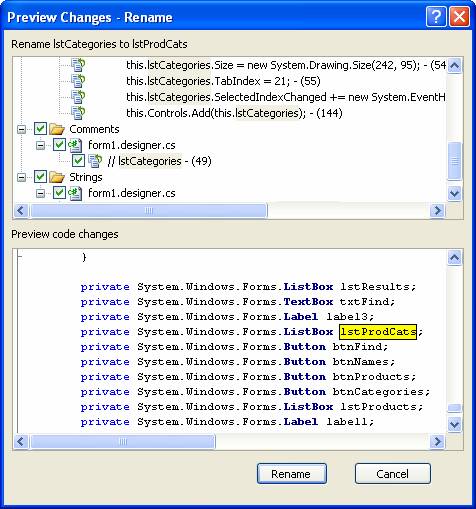Click the reference icon beside the lstCategories.Size line
Viewport: 476px width, 509px height.
pyautogui.click(x=78, y=65)
